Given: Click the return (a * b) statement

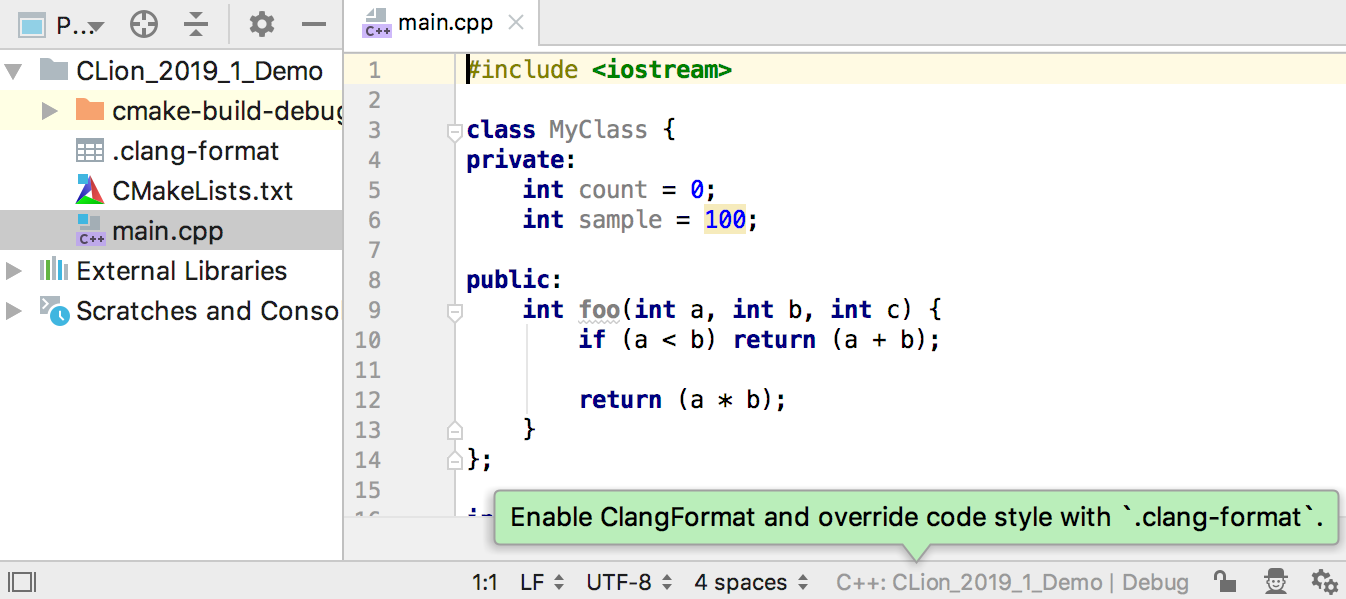Looking at the screenshot, I should pos(683,400).
